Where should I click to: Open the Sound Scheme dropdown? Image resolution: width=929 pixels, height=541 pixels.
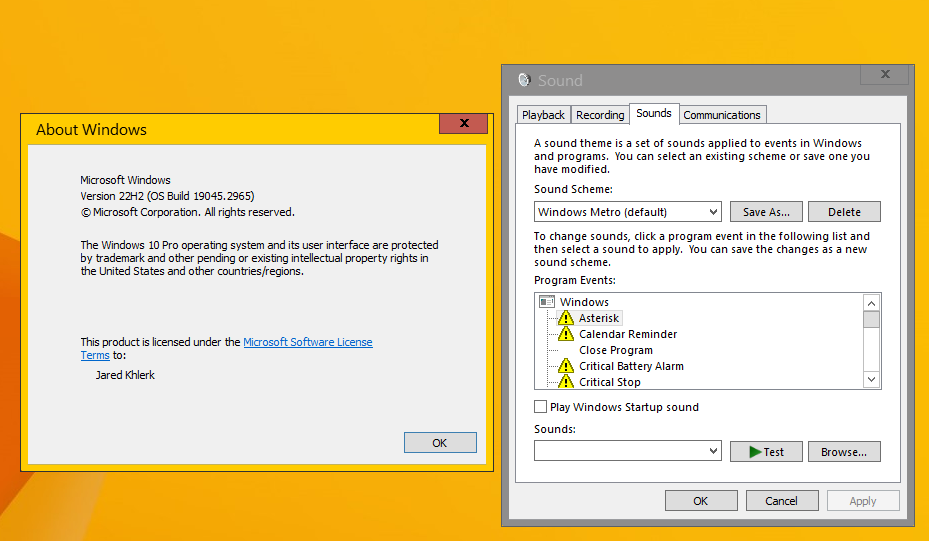pyautogui.click(x=627, y=212)
